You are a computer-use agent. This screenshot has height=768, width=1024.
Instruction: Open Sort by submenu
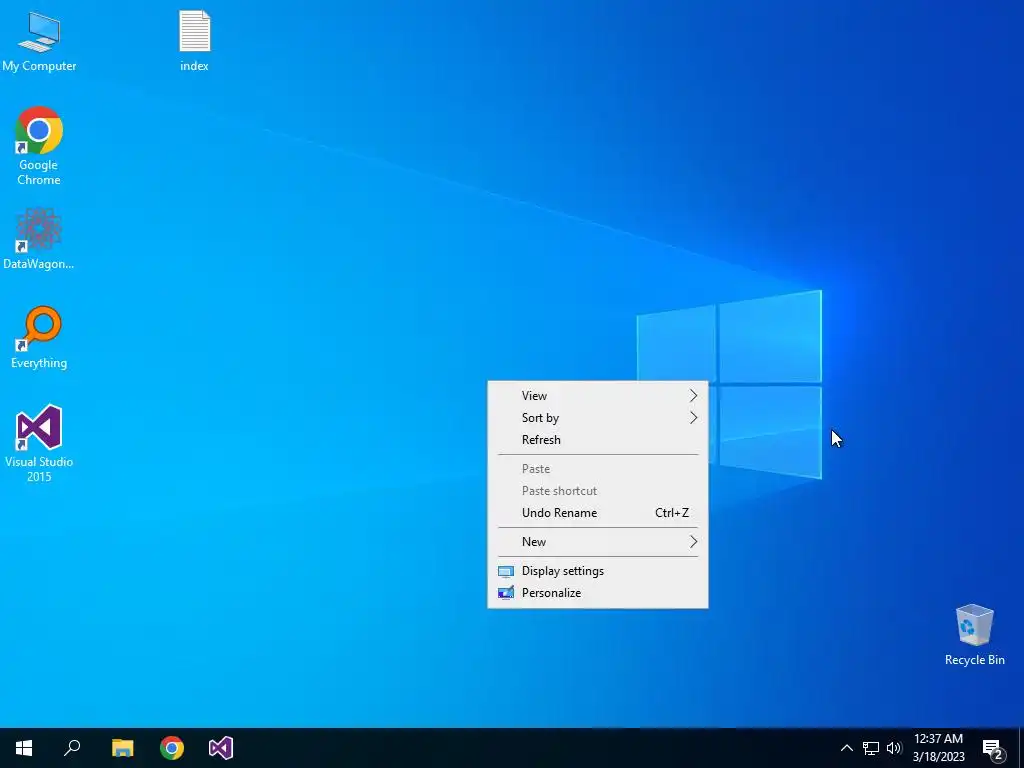point(598,418)
